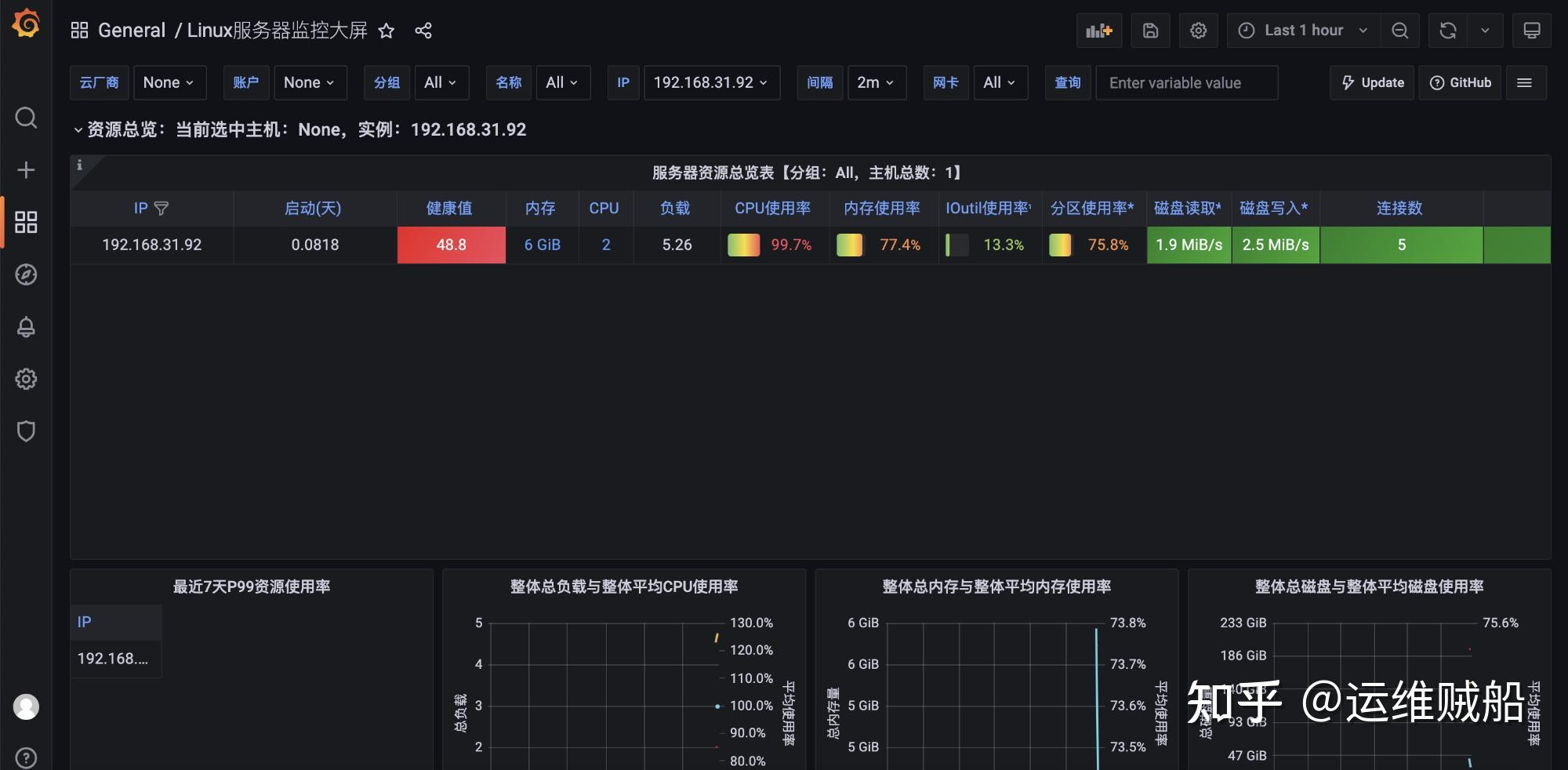
Task: Sort by CPU使用率 column header
Action: click(772, 209)
